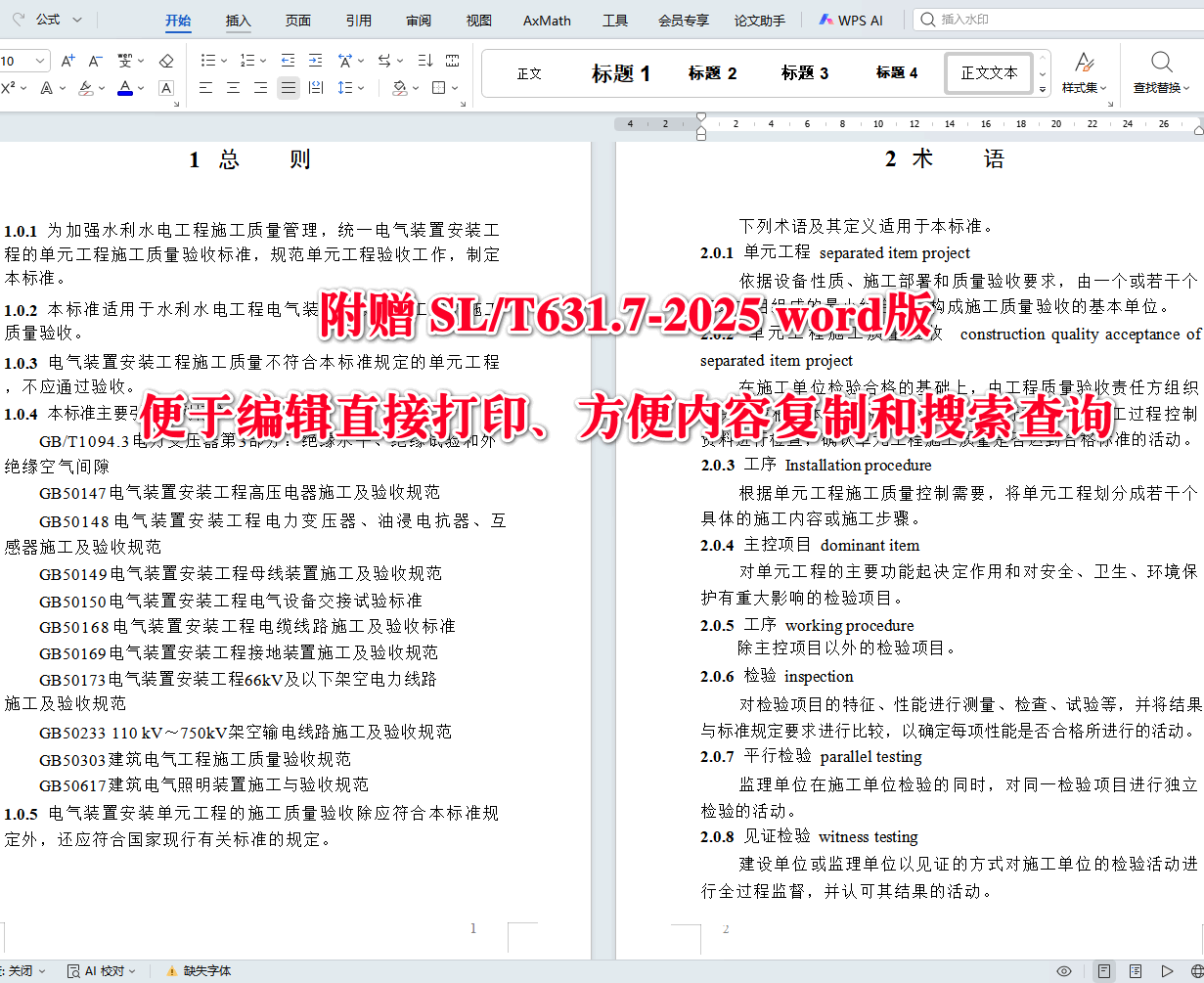The height and width of the screenshot is (983, 1204).
Task: Apply the 标题 3 style
Action: tap(805, 73)
